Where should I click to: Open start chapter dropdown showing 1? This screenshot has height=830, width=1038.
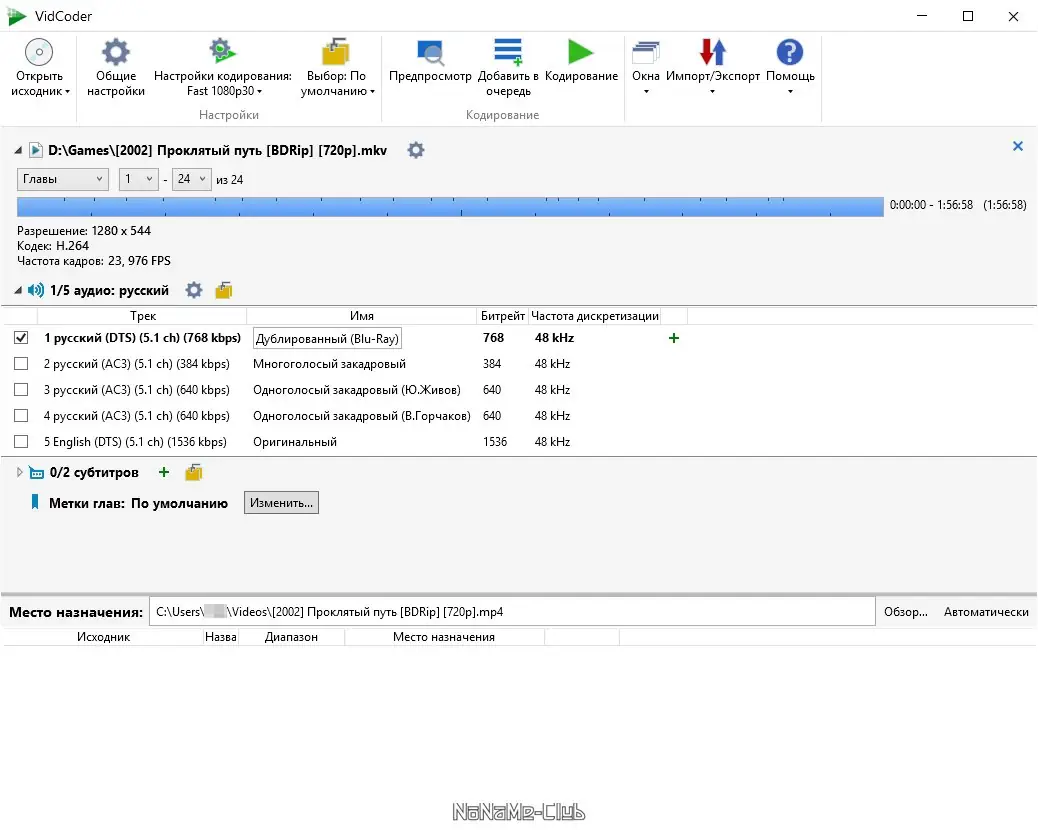138,179
